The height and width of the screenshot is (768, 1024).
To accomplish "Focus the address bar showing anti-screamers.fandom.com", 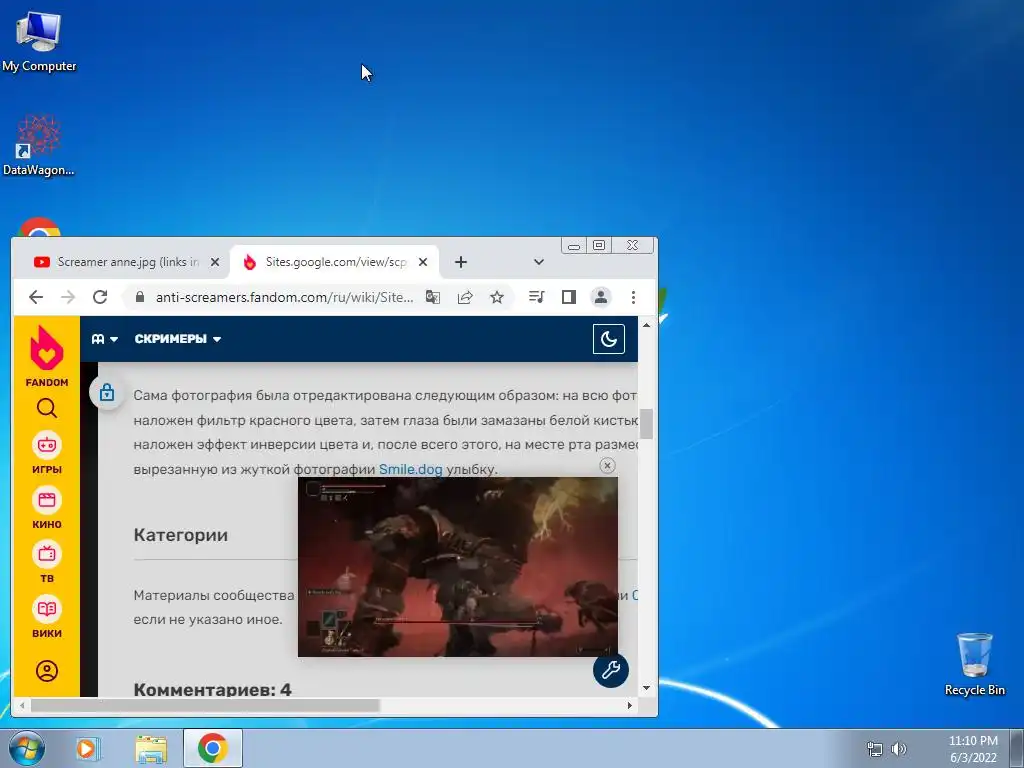I will pyautogui.click(x=284, y=297).
